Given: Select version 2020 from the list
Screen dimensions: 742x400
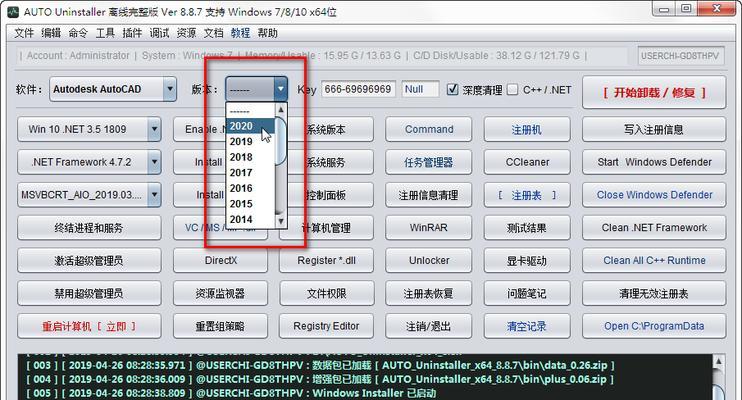Looking at the screenshot, I should [x=250, y=126].
